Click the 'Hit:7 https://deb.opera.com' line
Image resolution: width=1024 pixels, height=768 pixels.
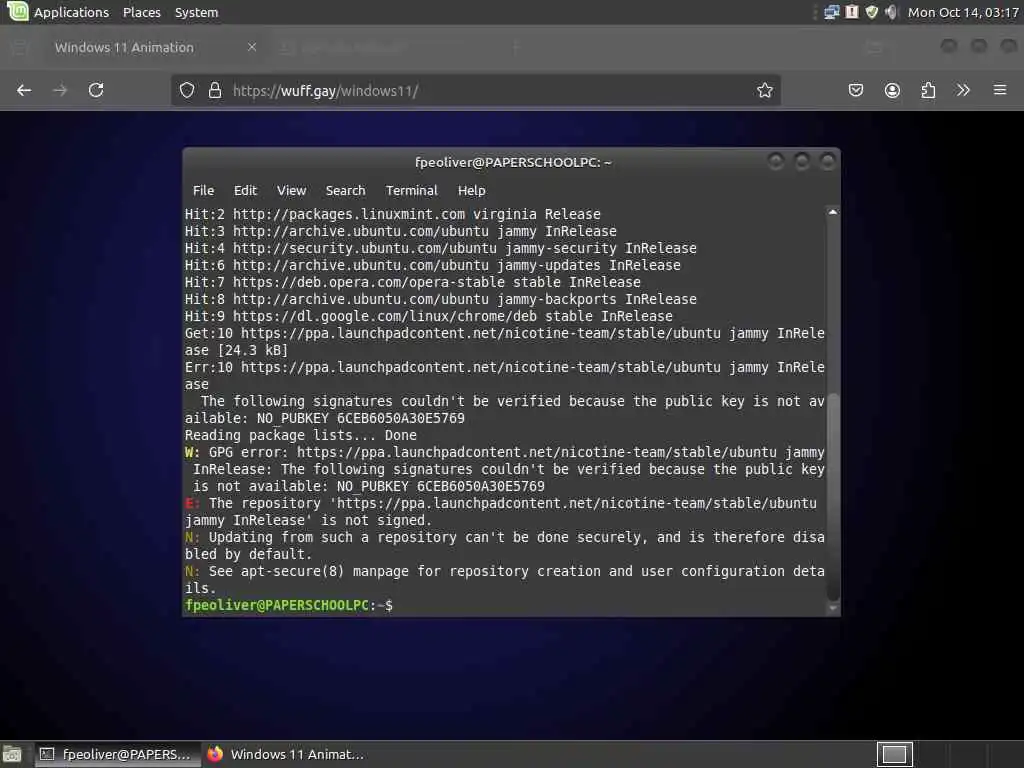click(413, 282)
